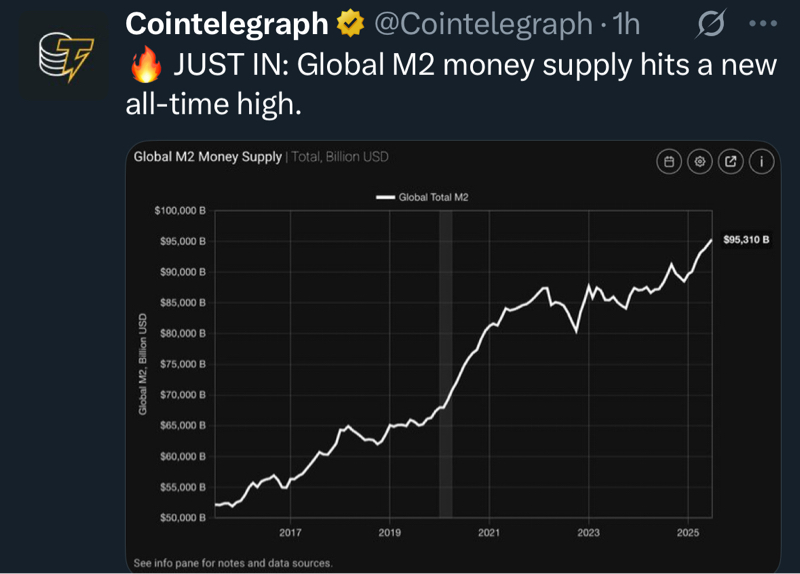Click the chart's calendar date icon
Image resolution: width=800 pixels, height=574 pixels.
[669, 161]
